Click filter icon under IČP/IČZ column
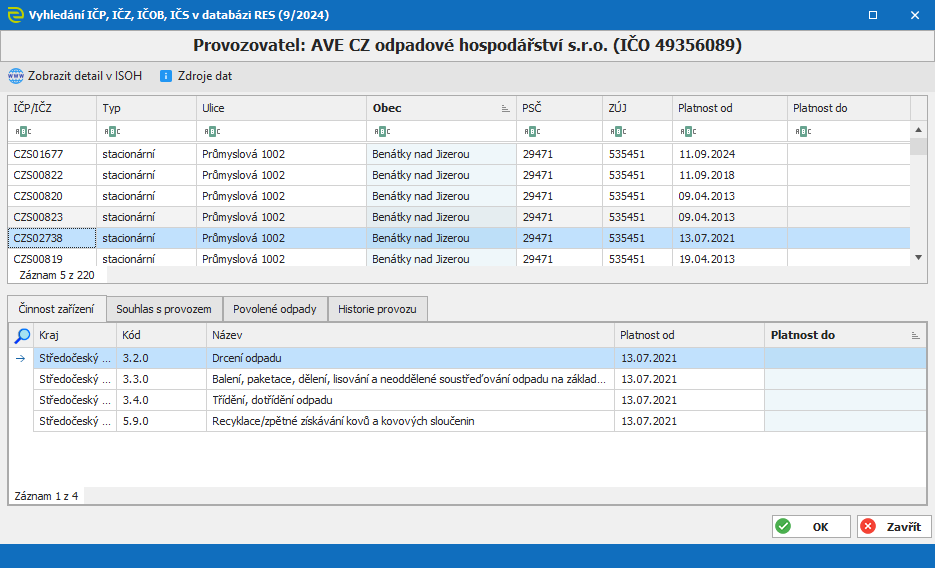The width and height of the screenshot is (935, 568). tap(23, 131)
